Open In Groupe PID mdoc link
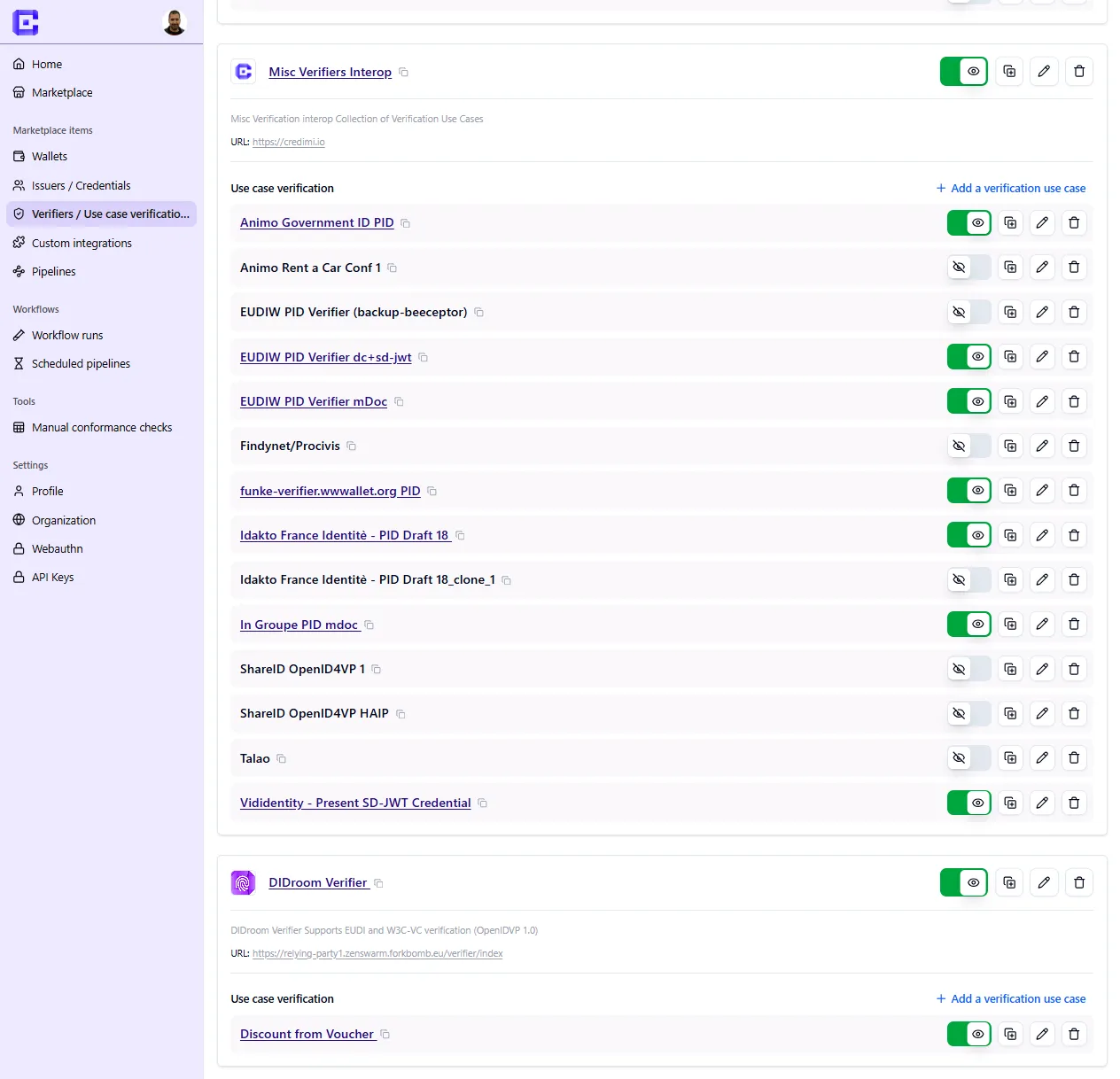The image size is (1120, 1079). (299, 625)
